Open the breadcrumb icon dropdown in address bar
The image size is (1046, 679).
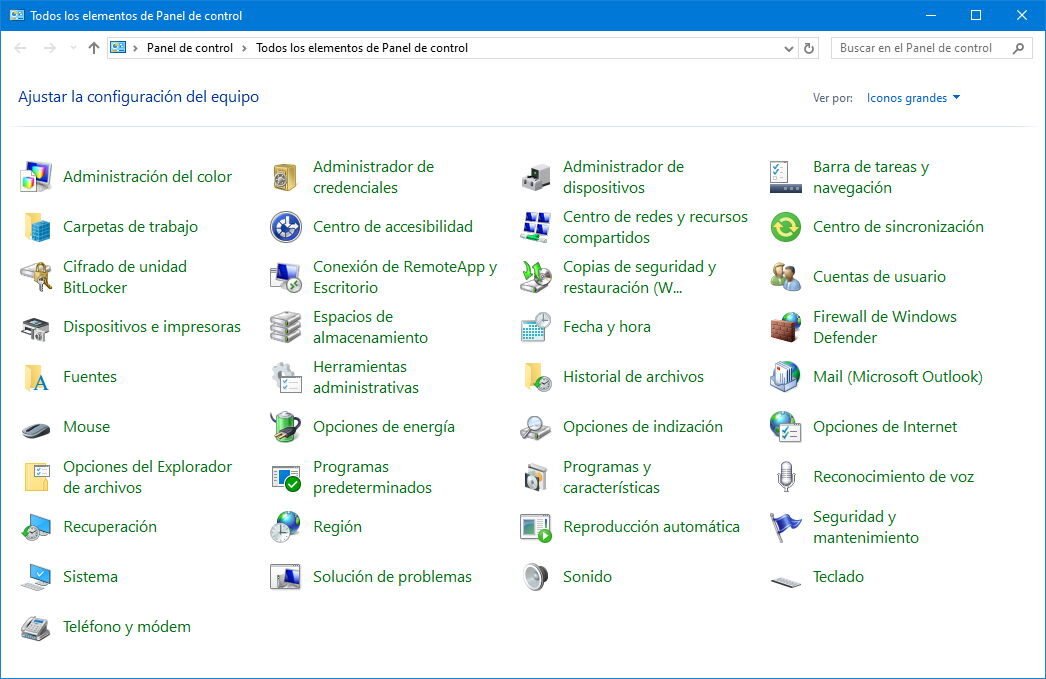(120, 47)
